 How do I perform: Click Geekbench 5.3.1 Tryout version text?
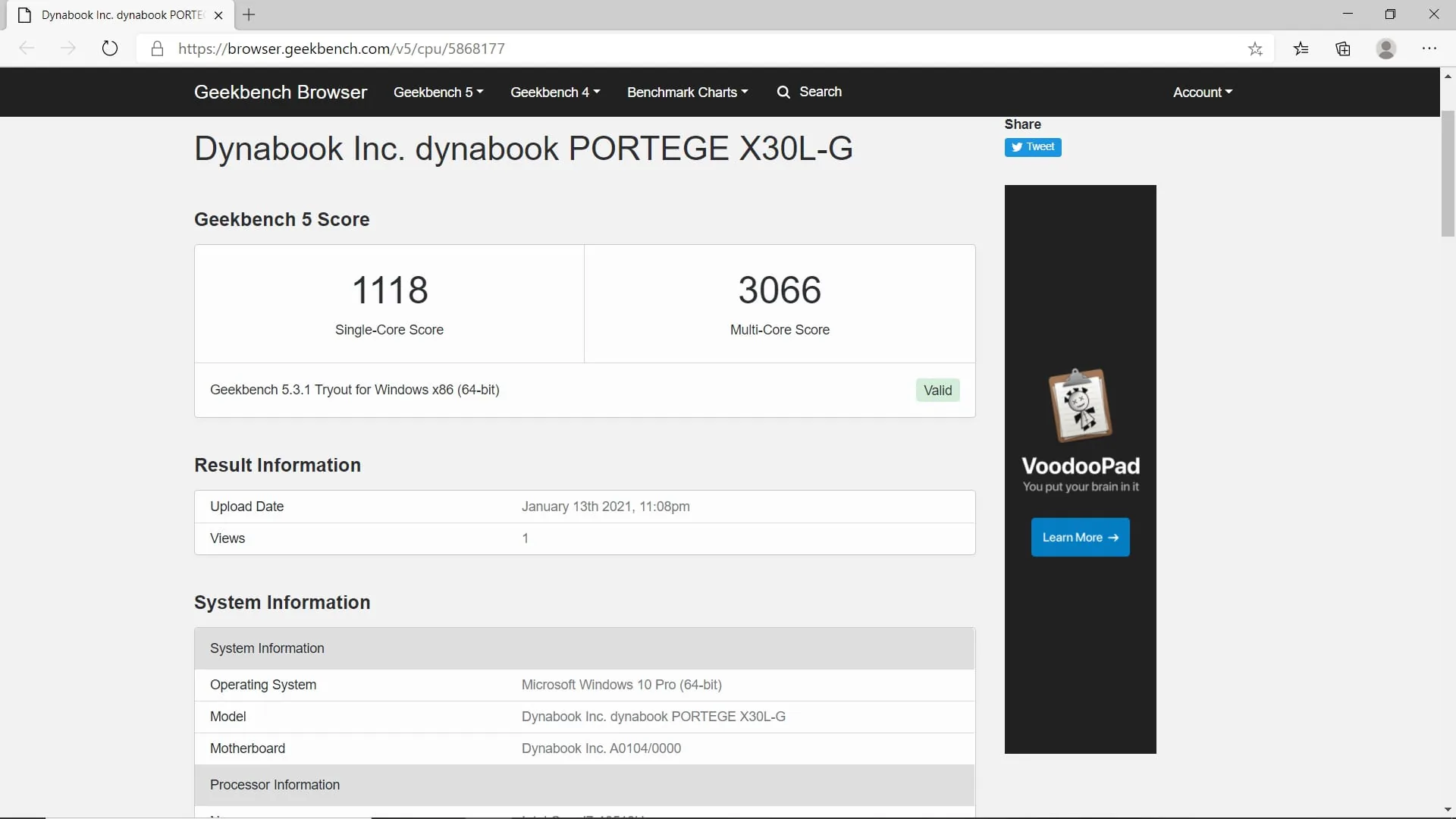pyautogui.click(x=354, y=390)
